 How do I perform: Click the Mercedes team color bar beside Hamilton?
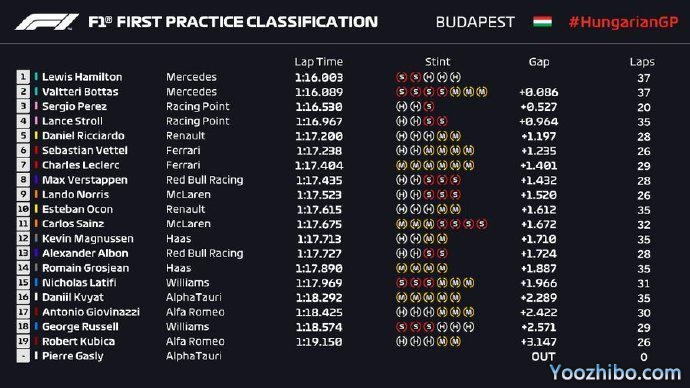click(x=36, y=77)
